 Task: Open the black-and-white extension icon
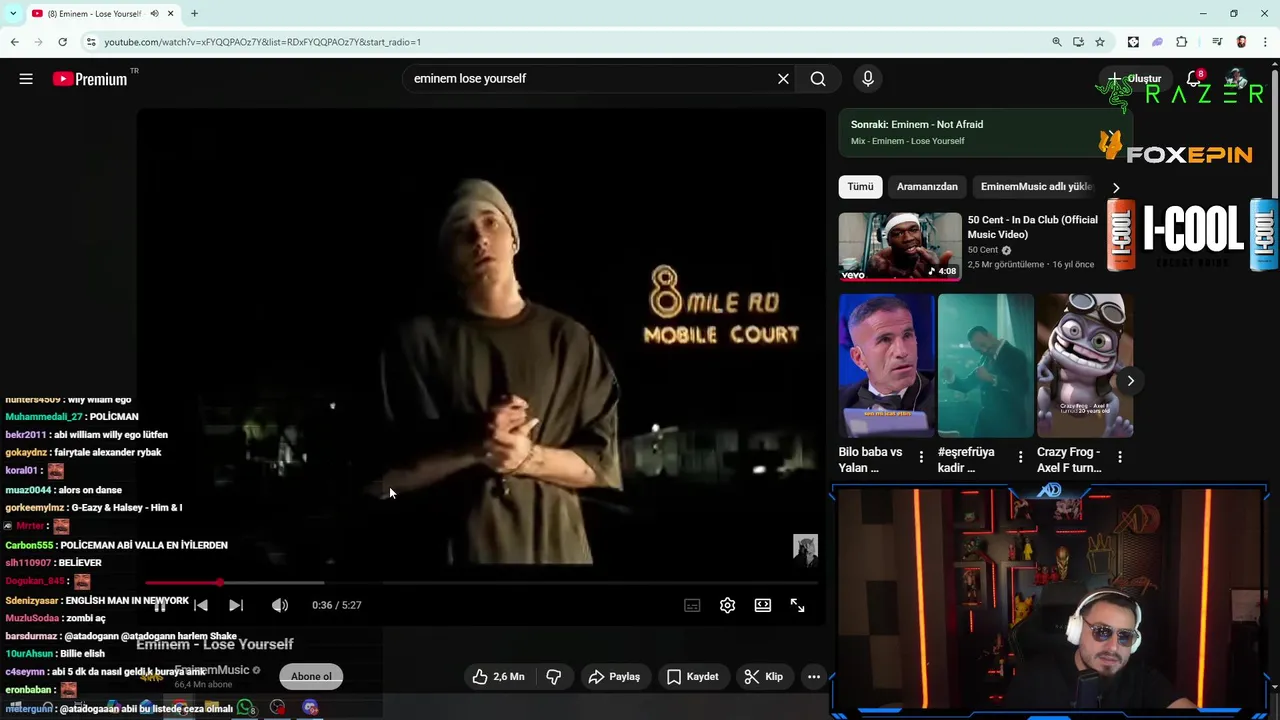(x=1133, y=42)
